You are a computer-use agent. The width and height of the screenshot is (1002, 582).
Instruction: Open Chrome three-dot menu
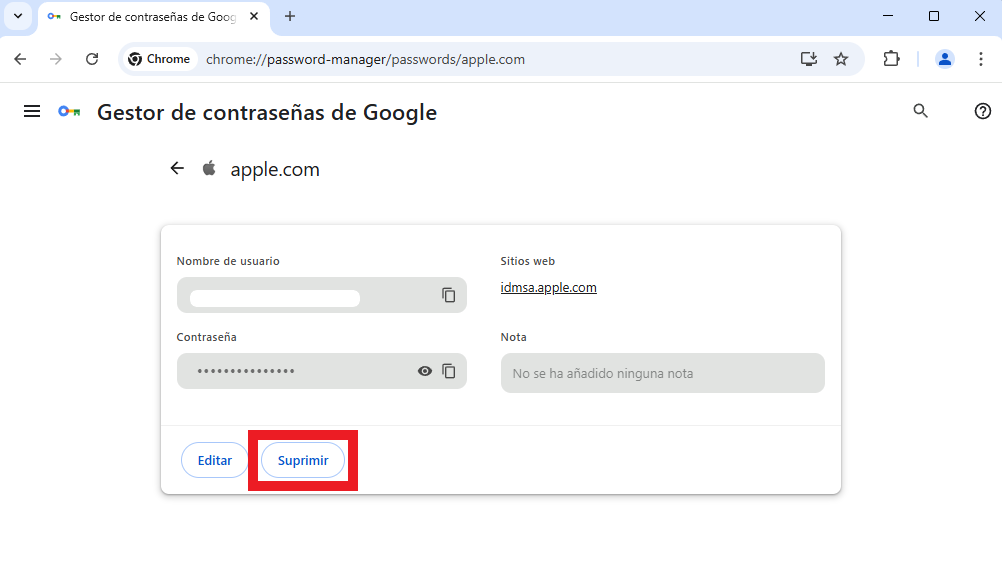[980, 59]
